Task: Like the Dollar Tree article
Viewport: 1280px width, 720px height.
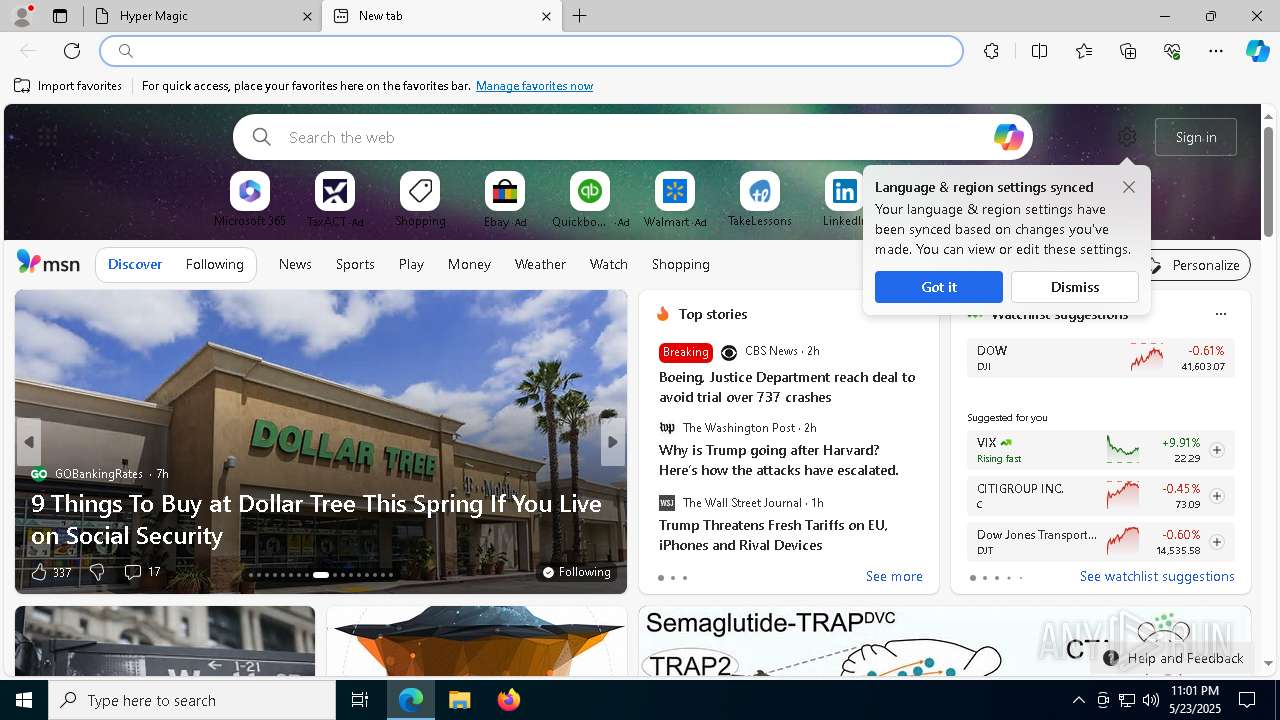Action: tap(50, 572)
